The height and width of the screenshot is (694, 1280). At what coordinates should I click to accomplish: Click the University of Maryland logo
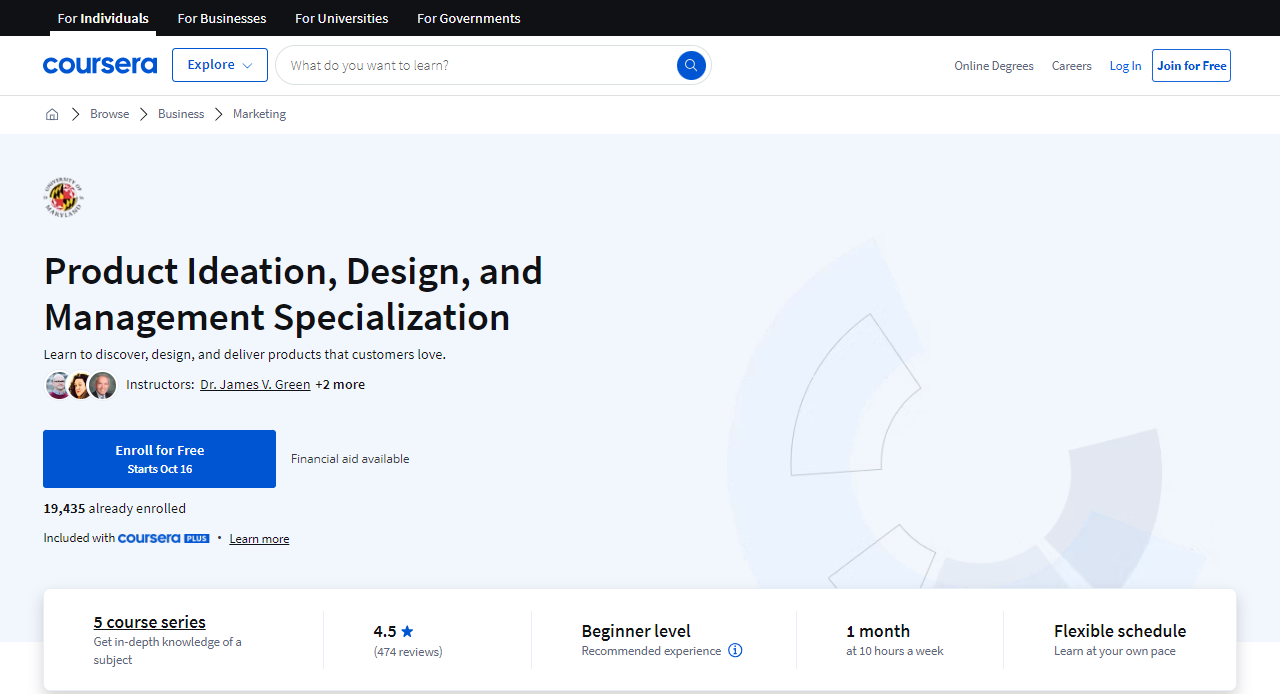point(64,198)
